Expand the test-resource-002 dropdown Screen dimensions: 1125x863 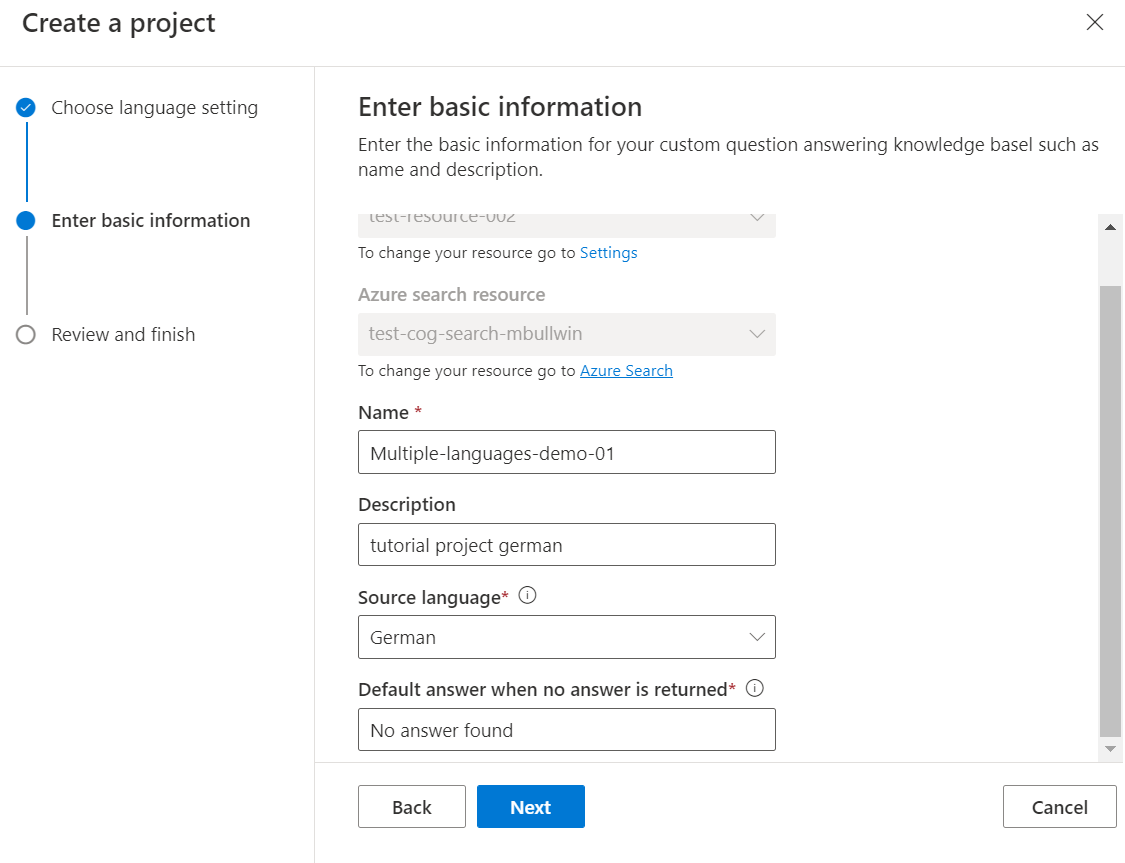point(566,220)
